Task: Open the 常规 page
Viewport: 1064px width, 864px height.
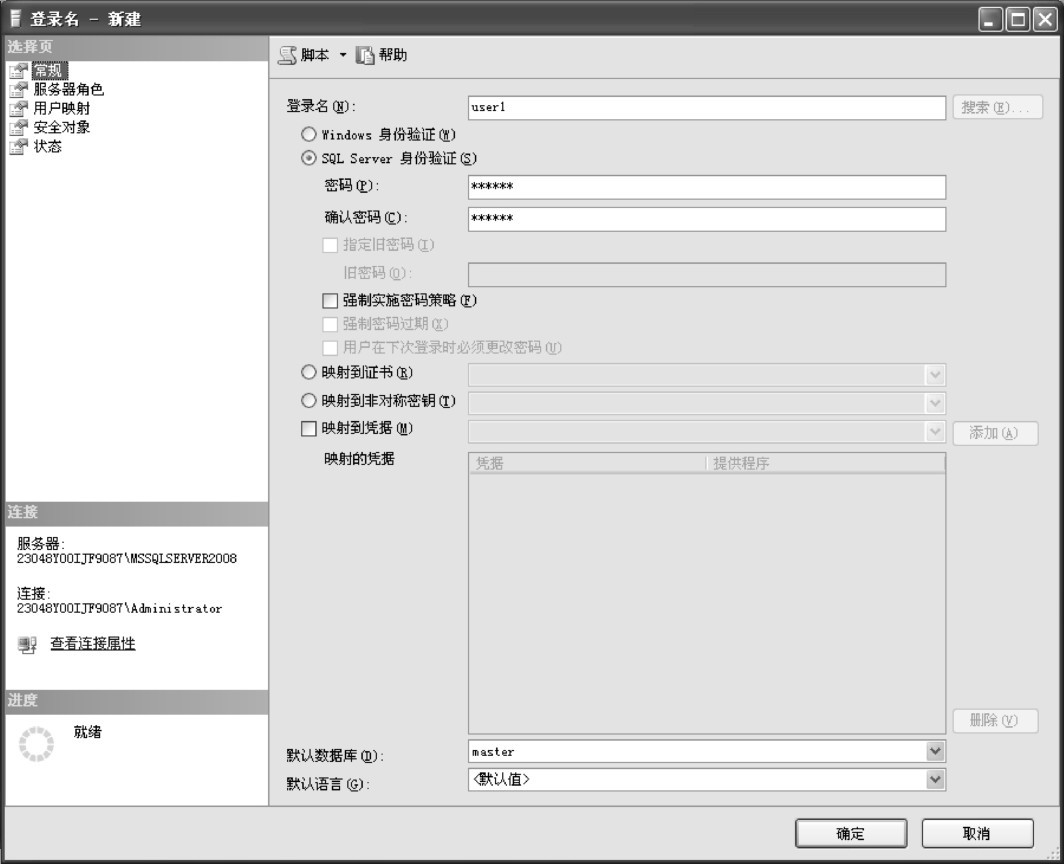Action: pos(49,71)
